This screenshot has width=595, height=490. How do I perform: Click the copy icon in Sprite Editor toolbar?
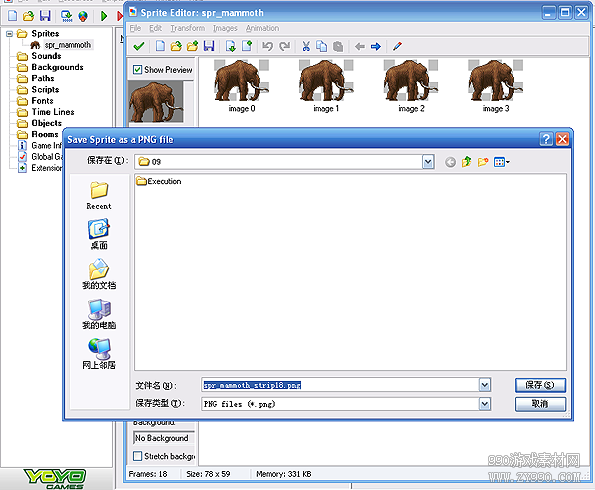pos(322,46)
